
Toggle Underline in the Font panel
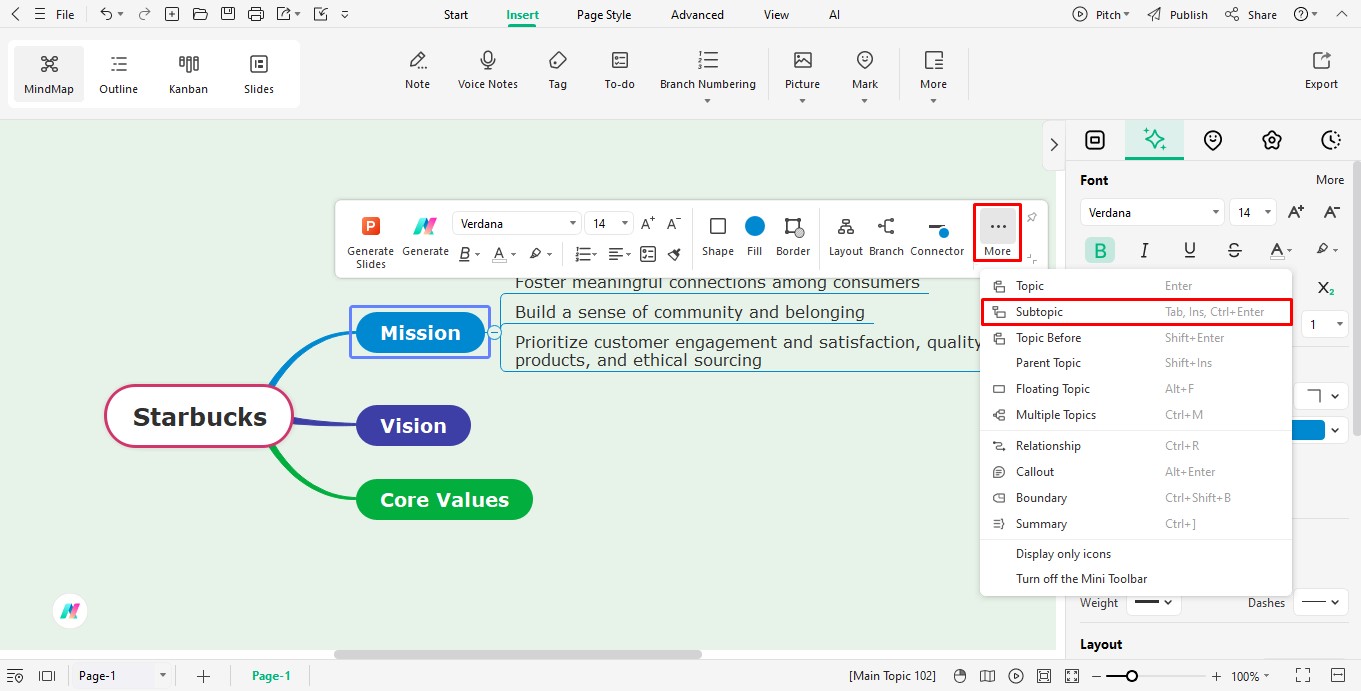click(1190, 250)
